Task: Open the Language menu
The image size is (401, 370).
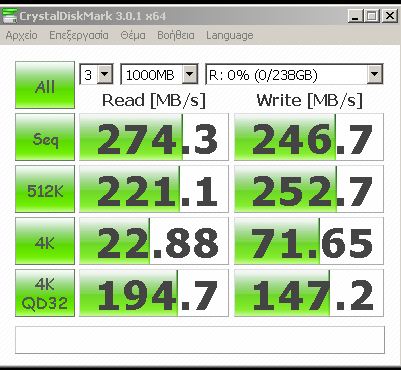Action: click(230, 35)
